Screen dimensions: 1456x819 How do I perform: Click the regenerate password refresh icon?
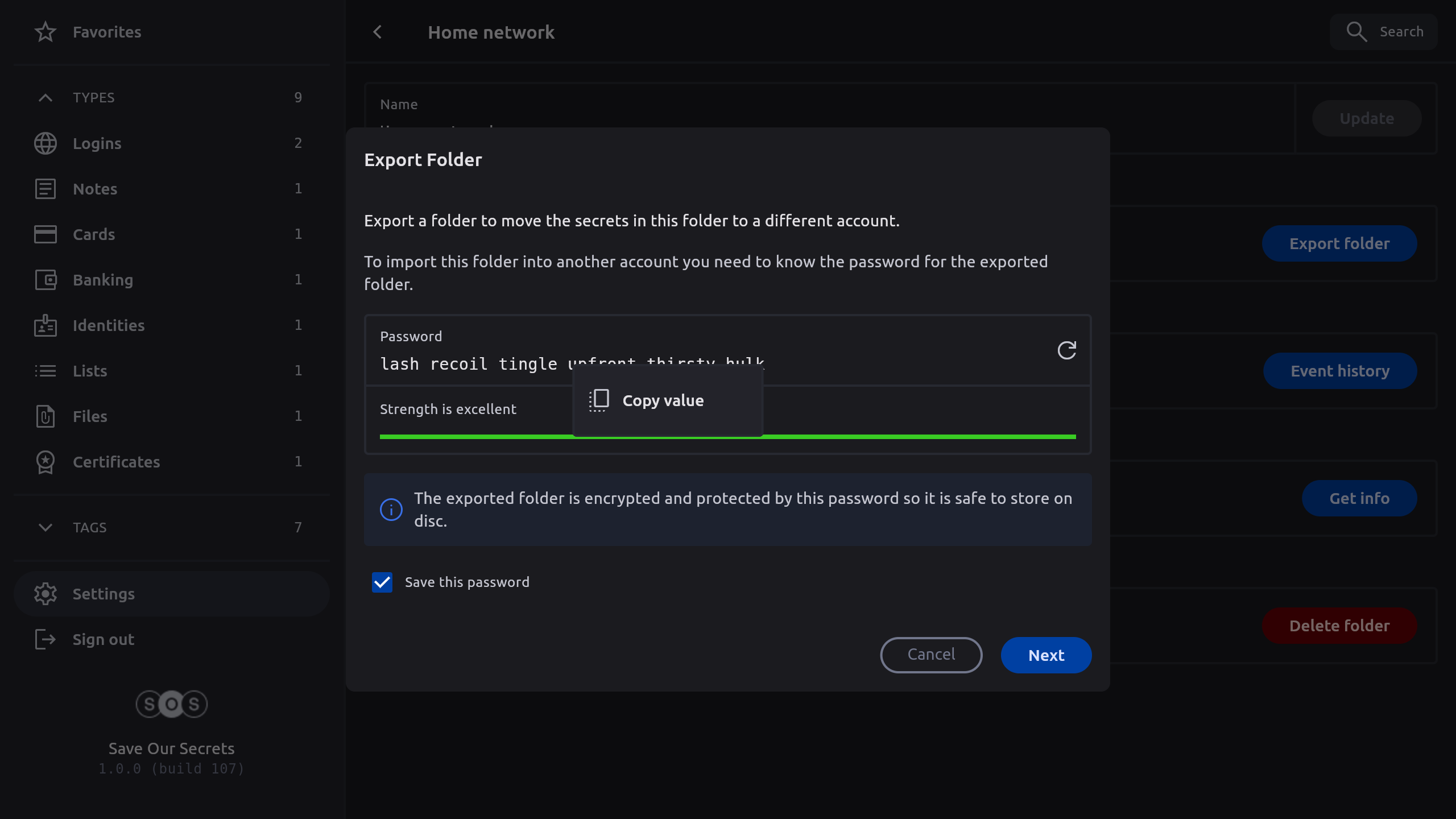coord(1066,350)
